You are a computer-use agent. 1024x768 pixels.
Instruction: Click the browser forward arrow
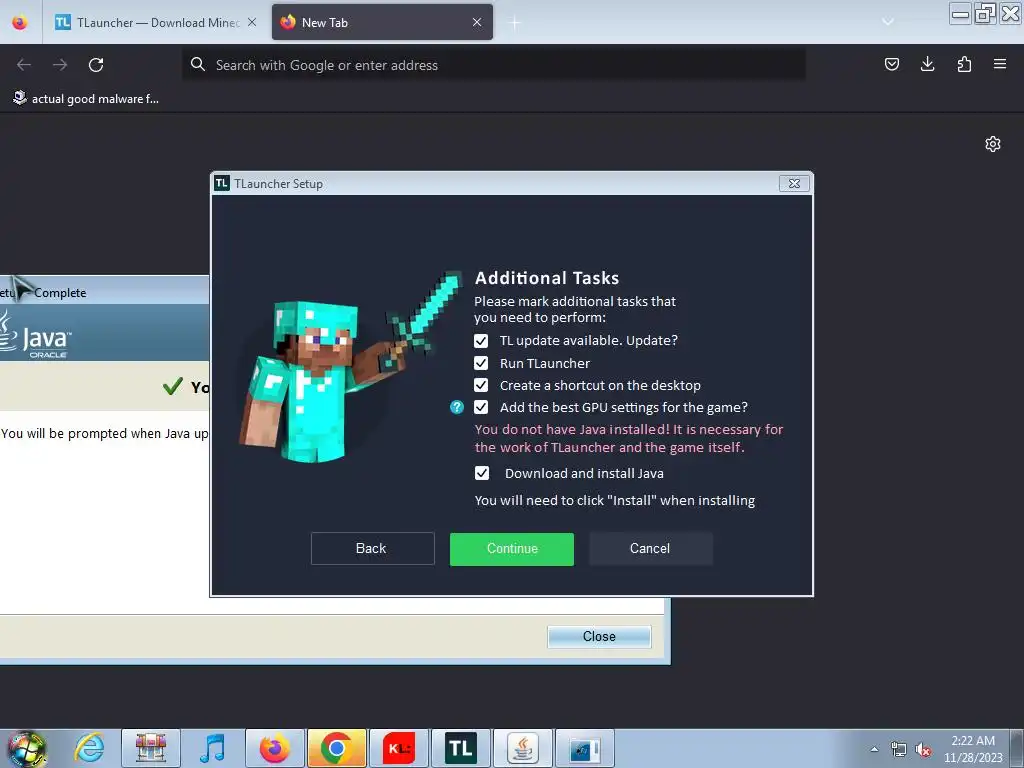point(60,65)
